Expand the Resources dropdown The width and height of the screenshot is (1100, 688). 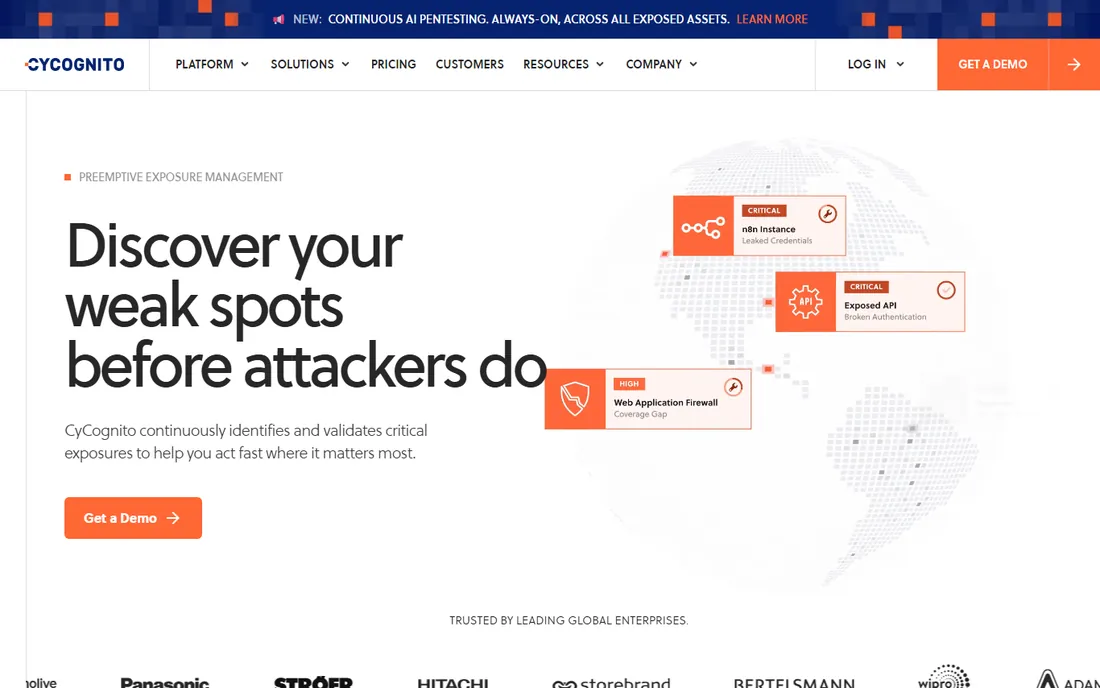point(563,65)
